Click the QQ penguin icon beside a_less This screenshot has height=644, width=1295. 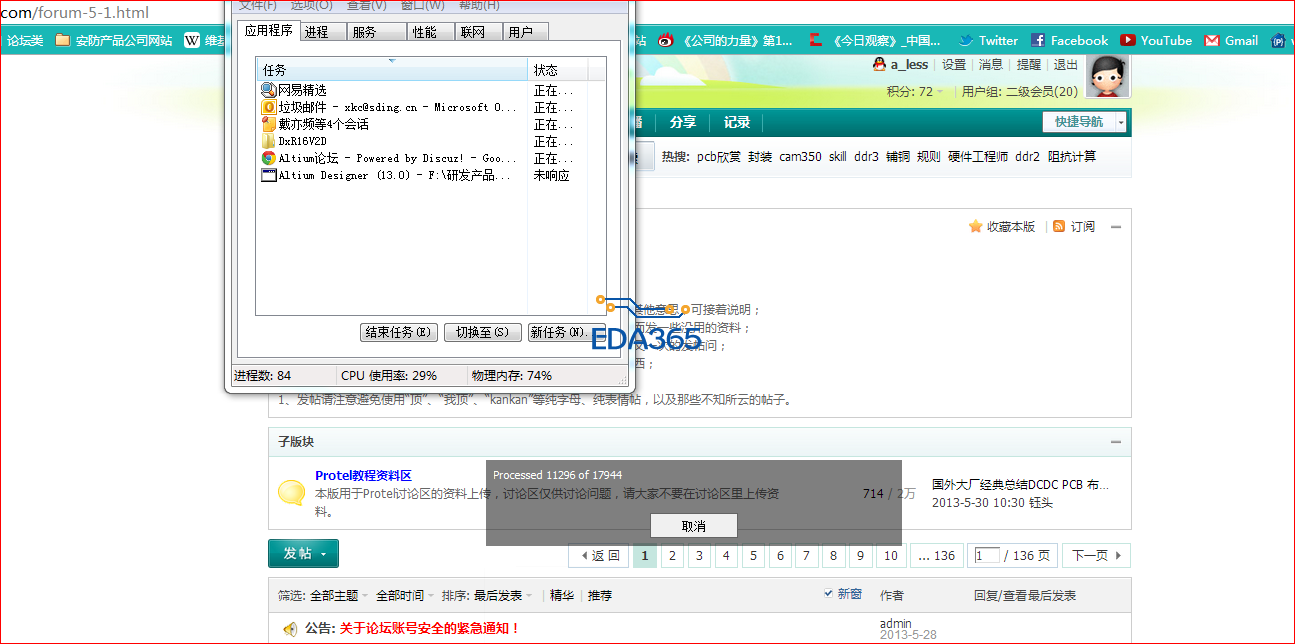point(879,64)
